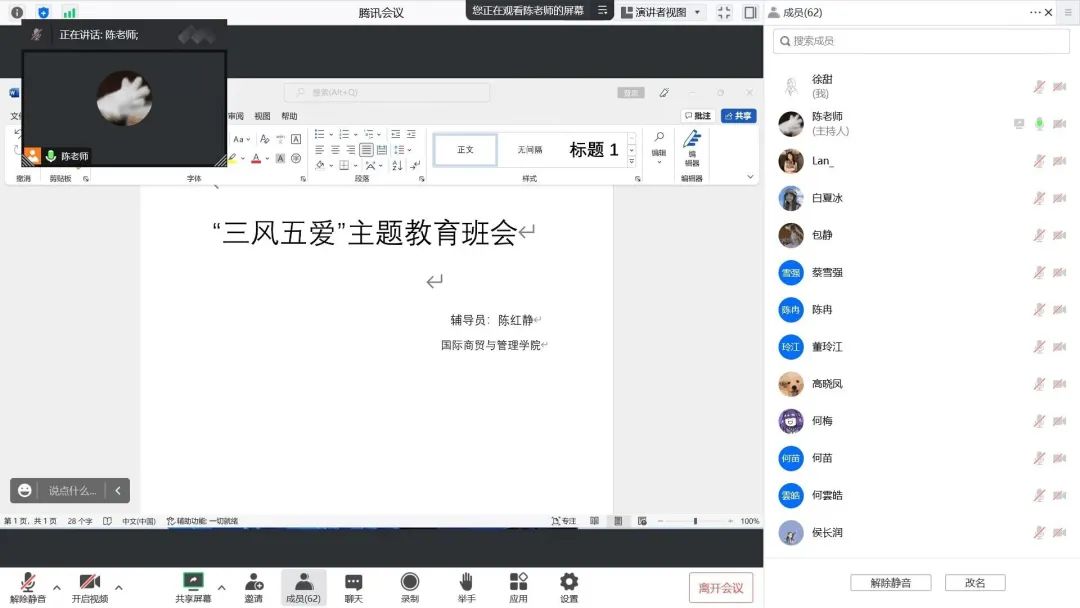Click the 说点什么 chat input

72,490
